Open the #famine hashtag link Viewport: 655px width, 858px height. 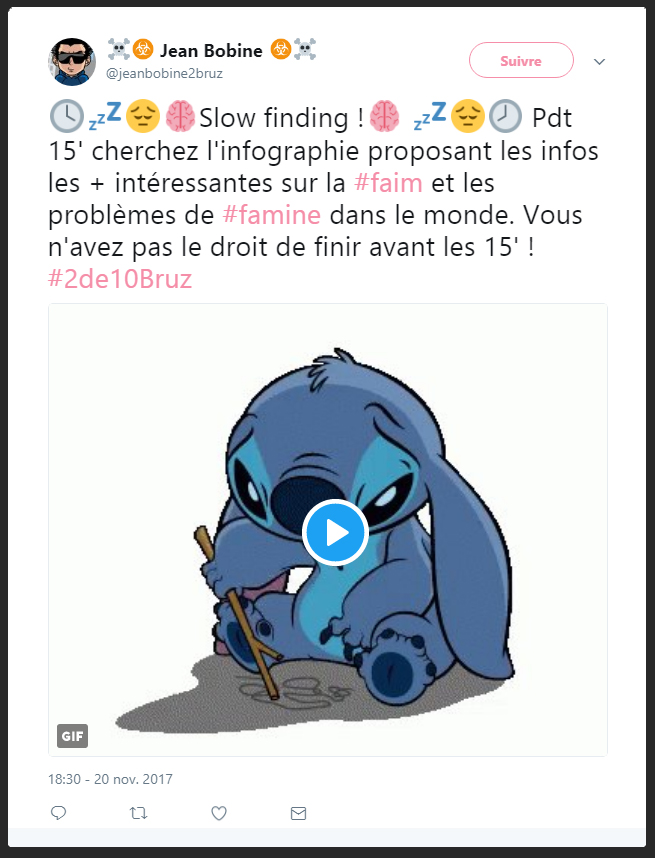tap(271, 215)
